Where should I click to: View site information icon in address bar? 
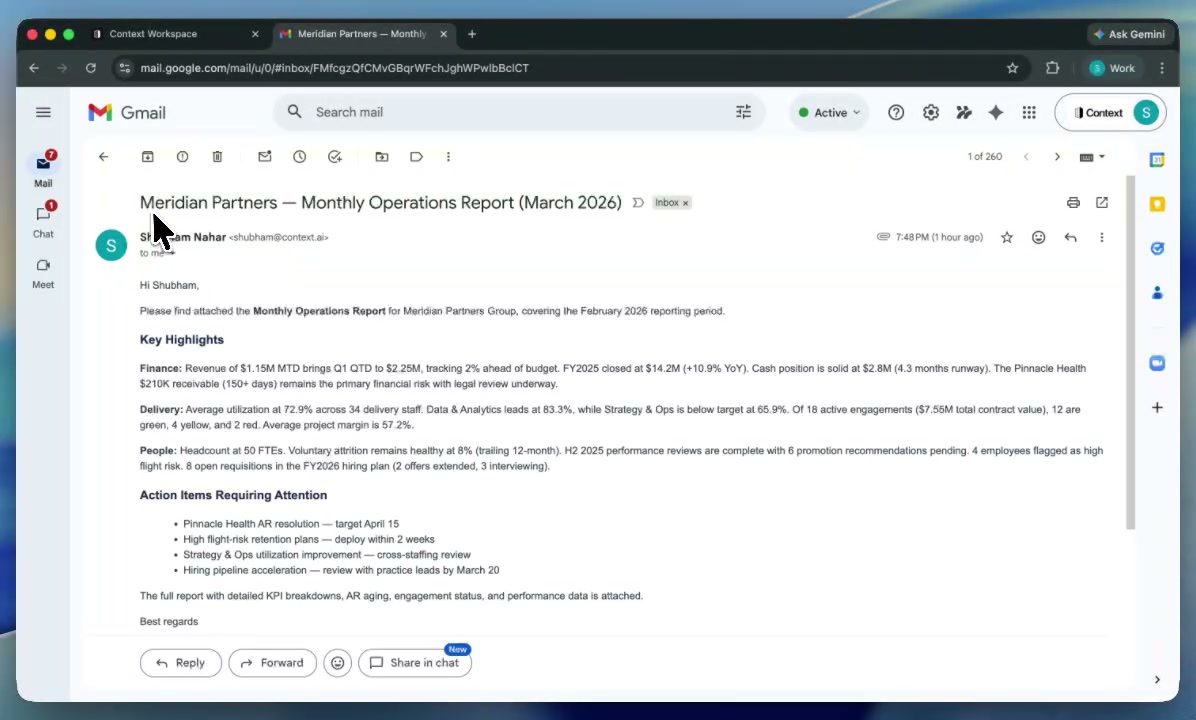click(x=125, y=68)
